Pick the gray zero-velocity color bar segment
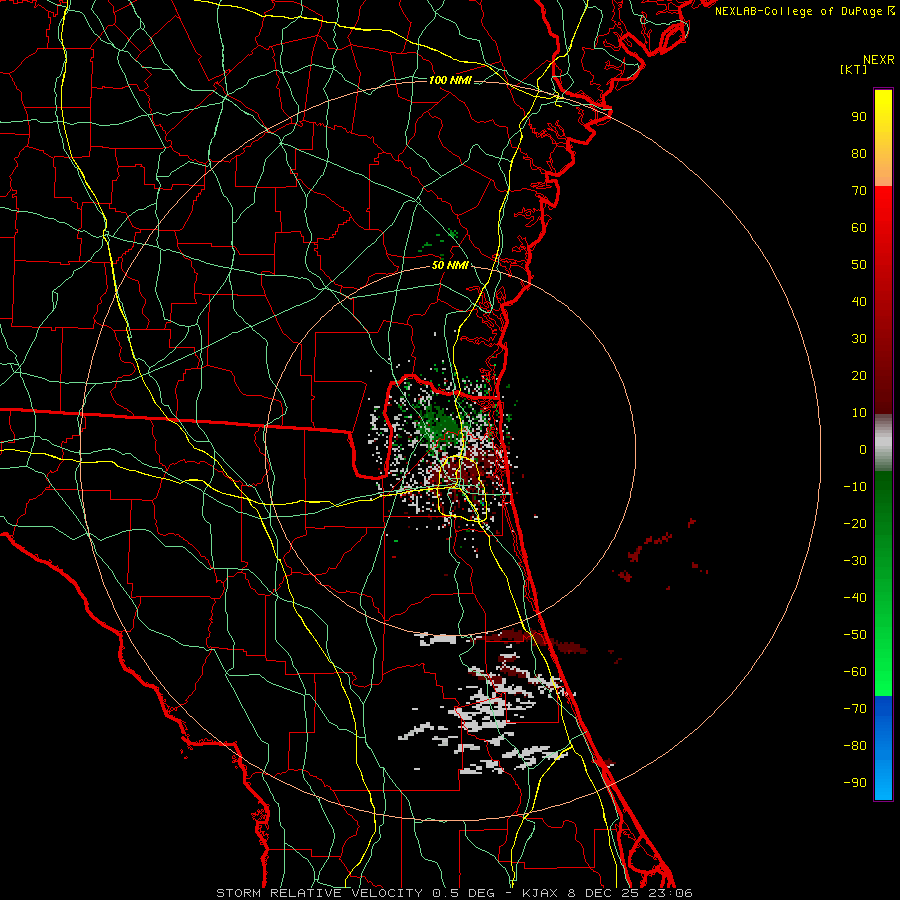 [x=883, y=443]
